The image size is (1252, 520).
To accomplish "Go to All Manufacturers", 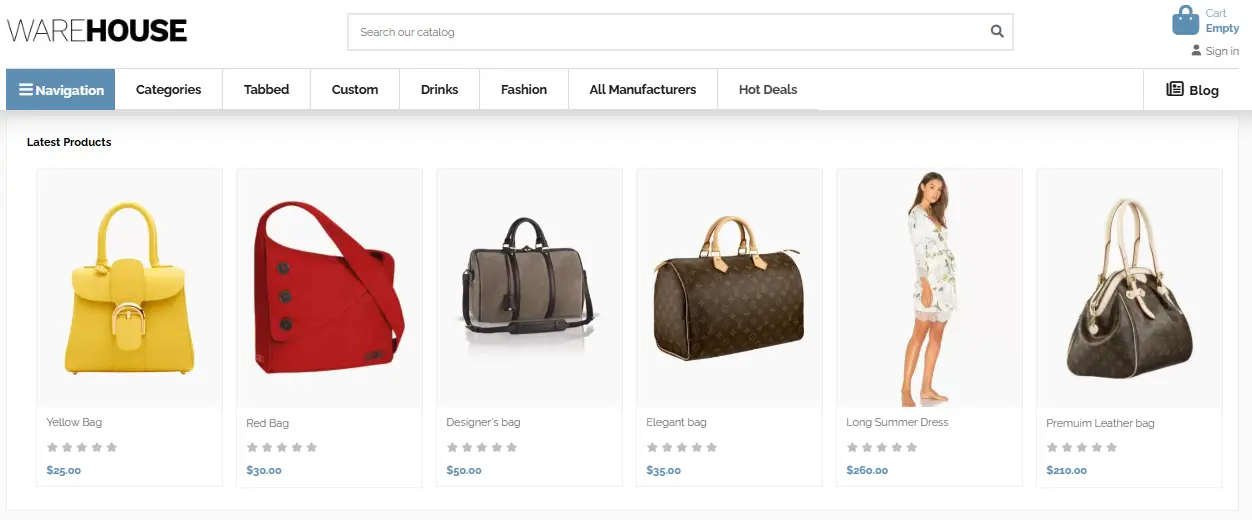I will pyautogui.click(x=643, y=90).
